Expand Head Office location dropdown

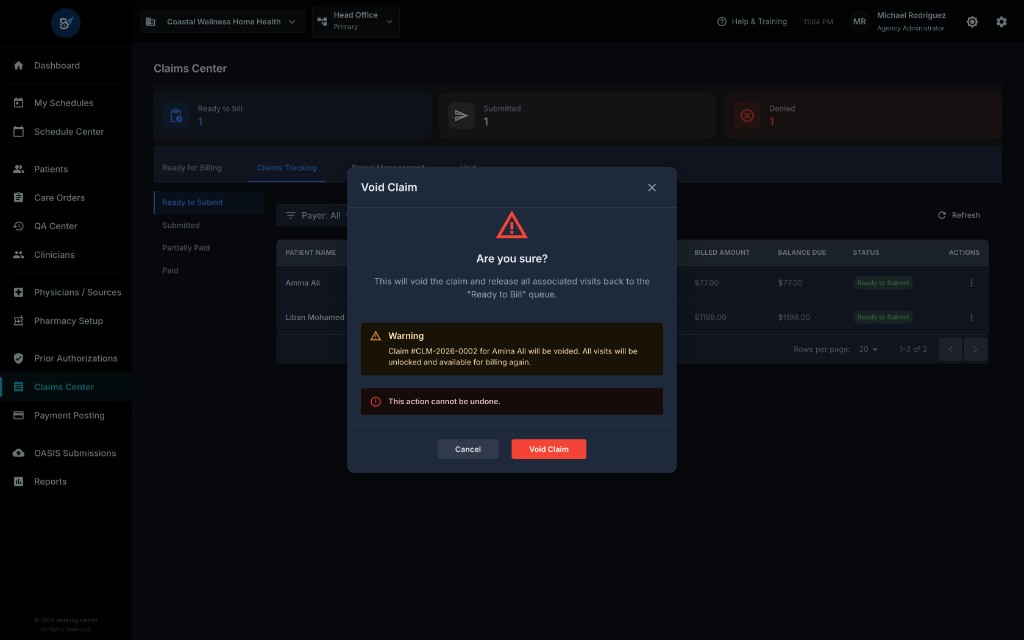[356, 21]
